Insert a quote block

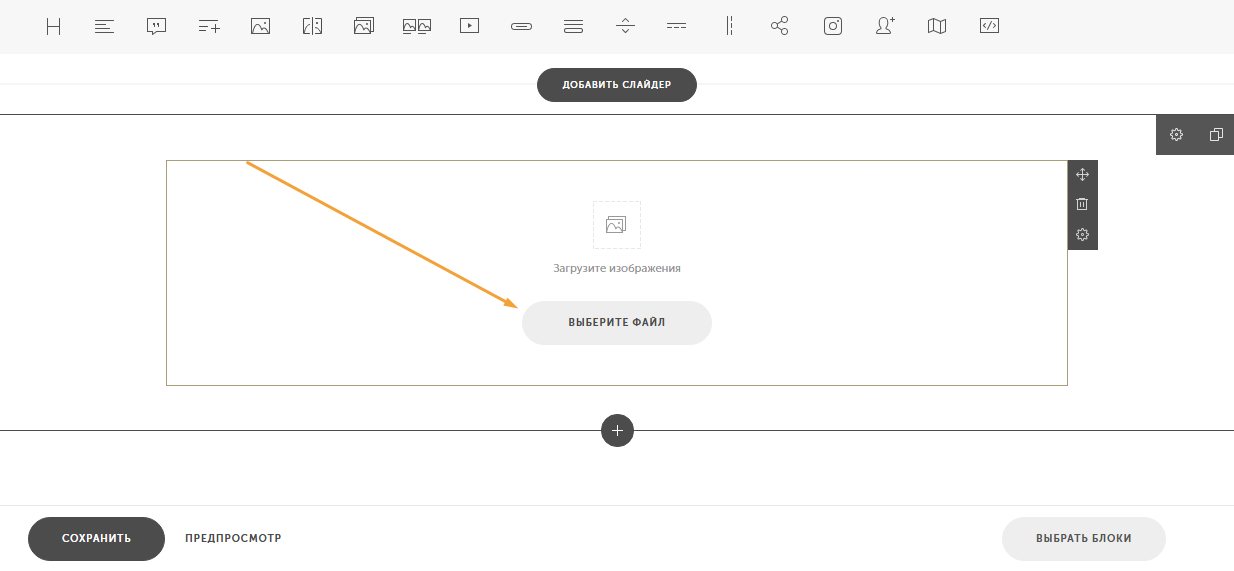(156, 27)
